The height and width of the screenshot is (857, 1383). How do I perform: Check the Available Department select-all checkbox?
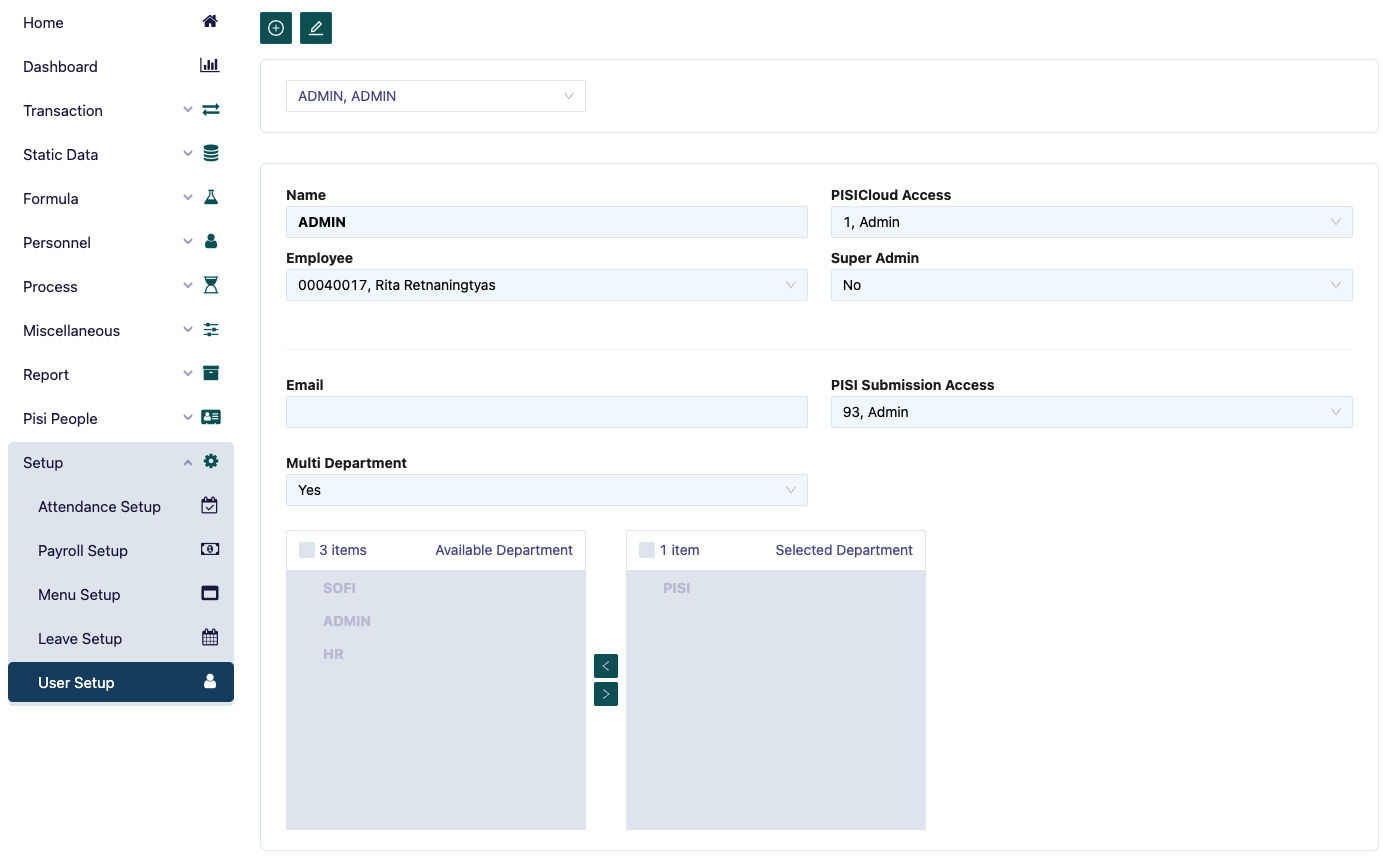point(305,549)
